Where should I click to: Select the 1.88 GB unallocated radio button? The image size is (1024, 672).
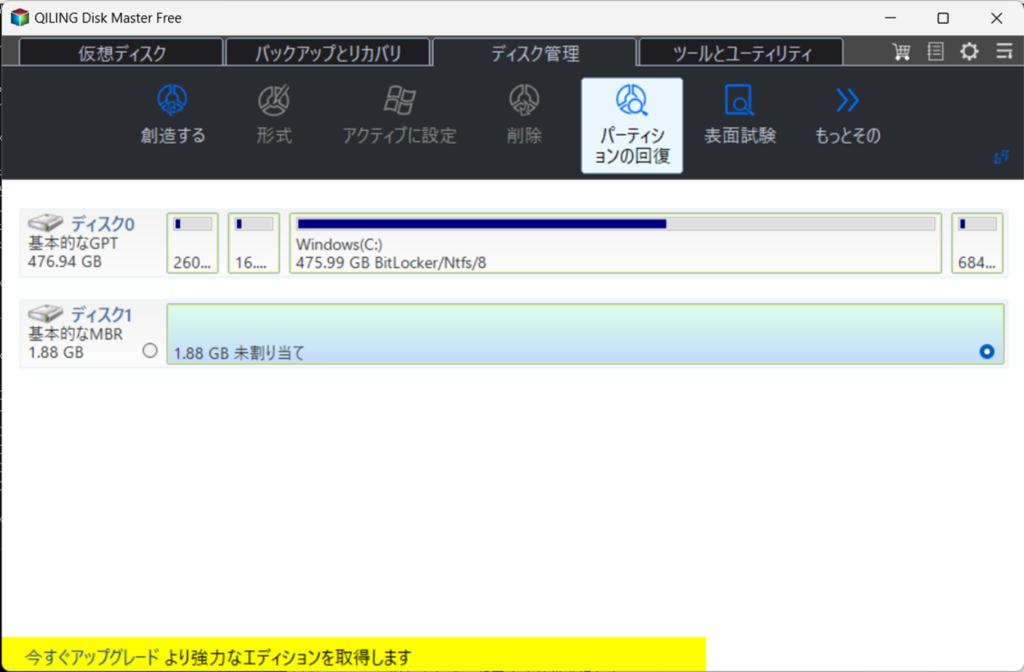click(x=987, y=351)
